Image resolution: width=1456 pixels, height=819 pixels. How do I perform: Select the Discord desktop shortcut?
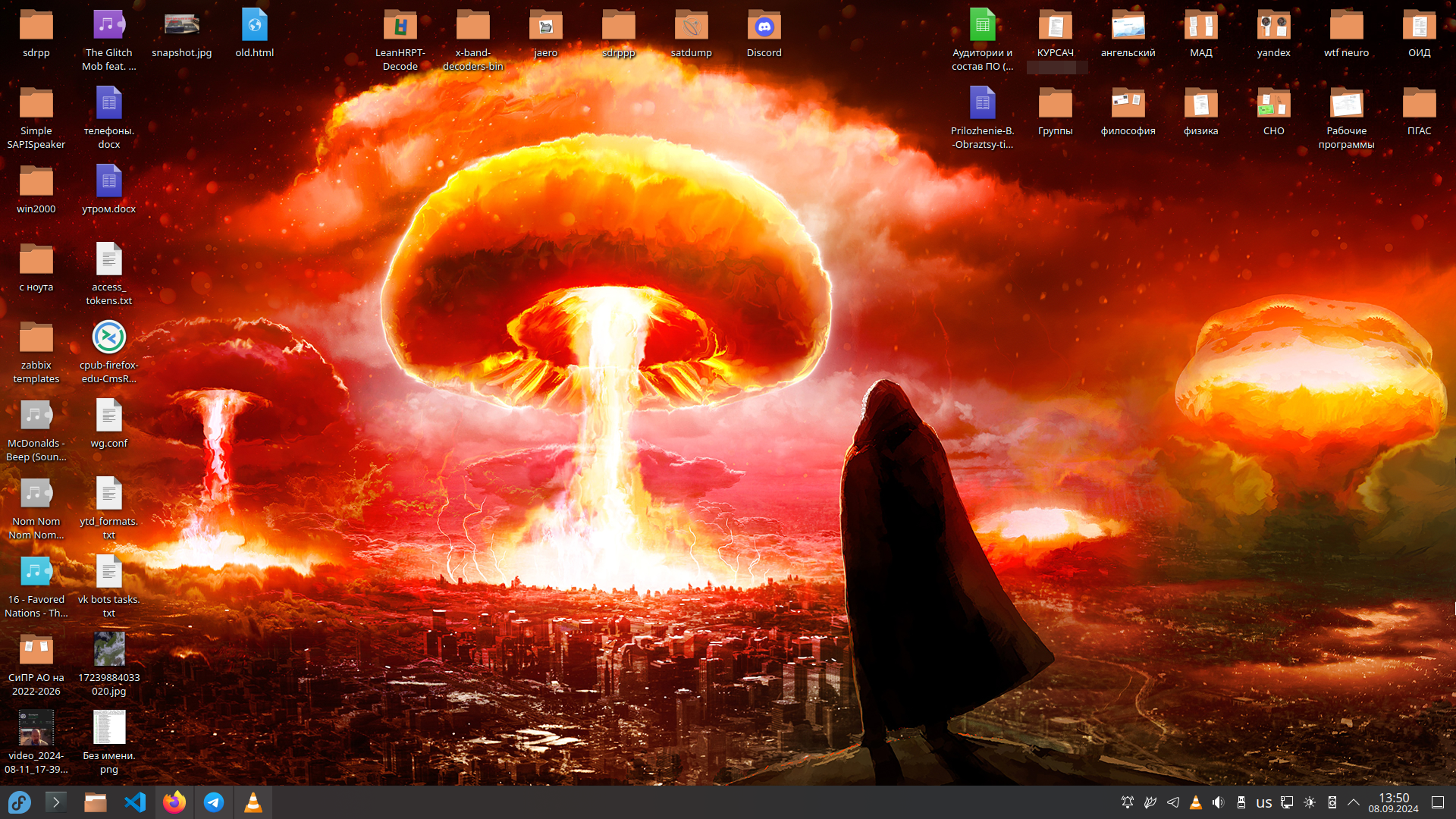click(x=764, y=34)
